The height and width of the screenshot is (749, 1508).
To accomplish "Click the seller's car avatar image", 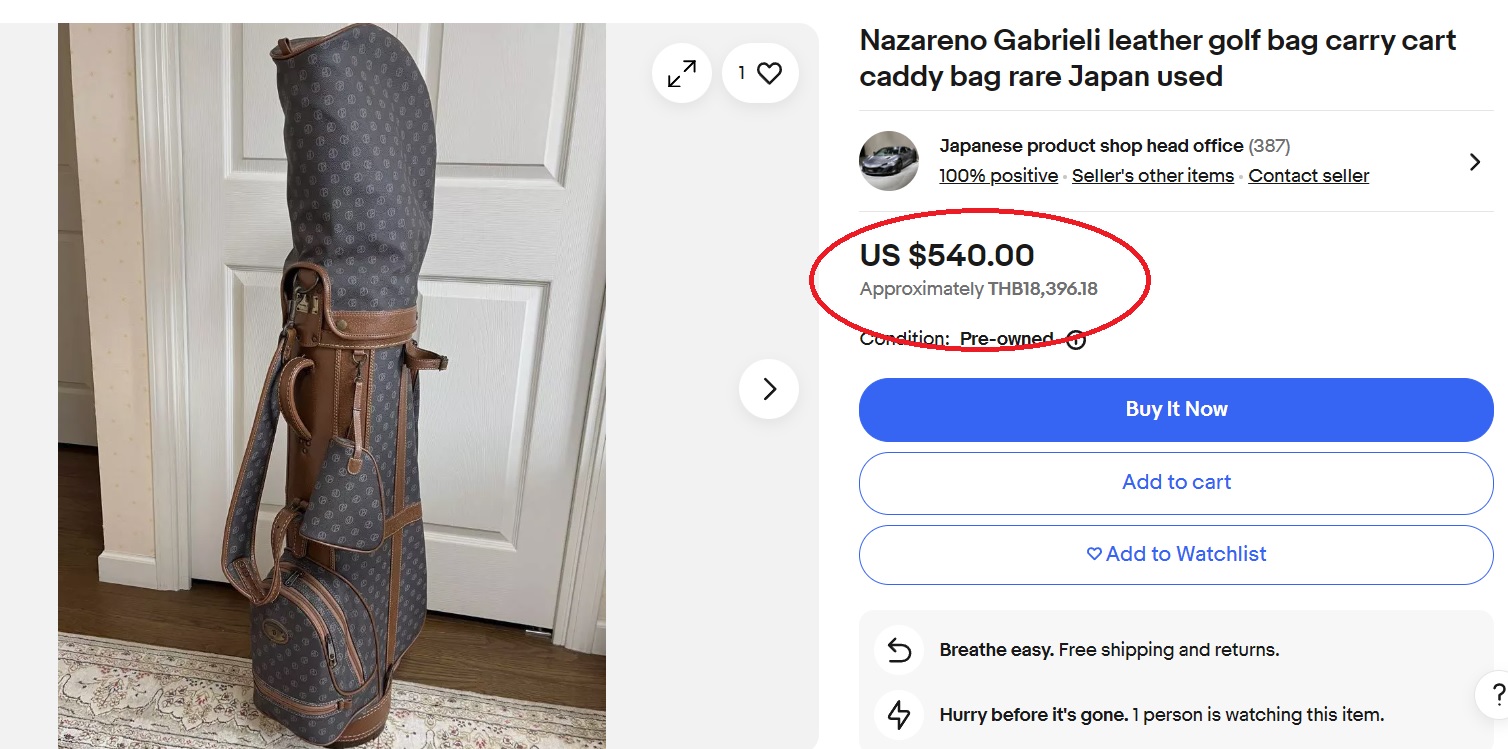I will click(x=889, y=160).
